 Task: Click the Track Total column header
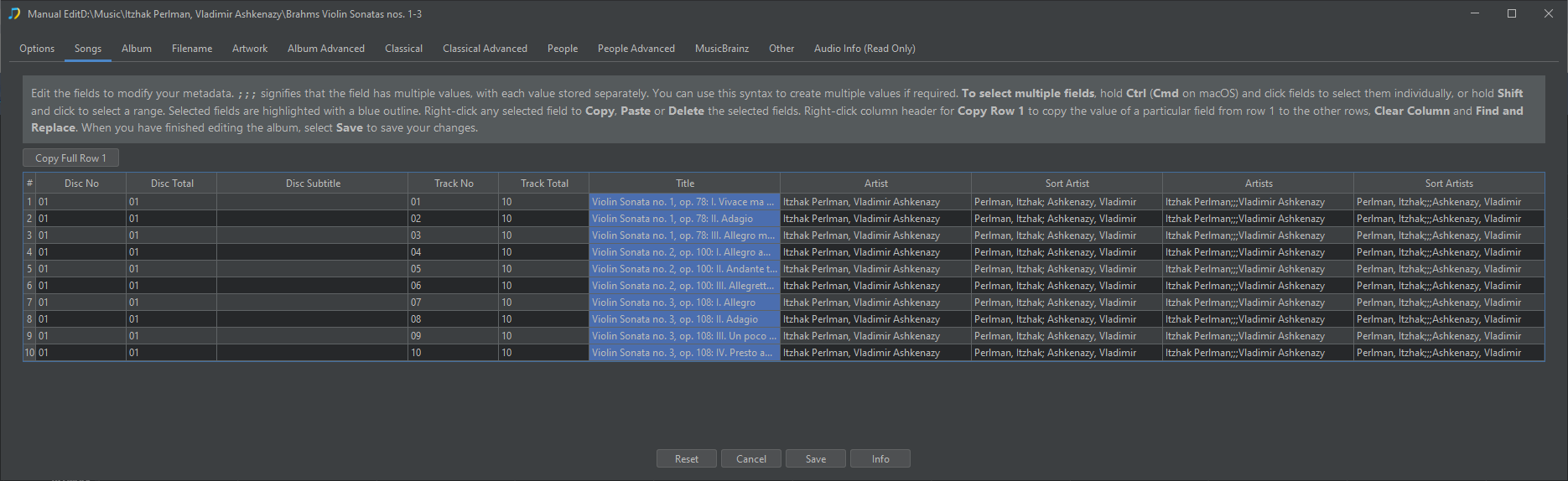tap(544, 184)
